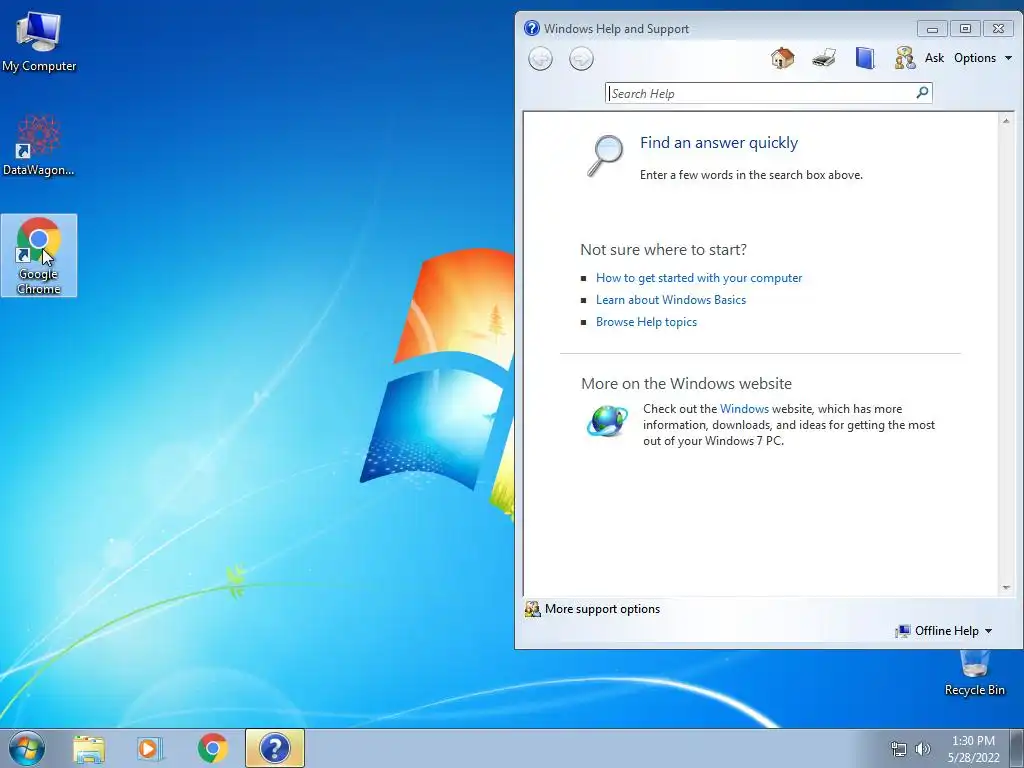
Task: Click the magnifying glass illustration
Action: pyautogui.click(x=605, y=155)
